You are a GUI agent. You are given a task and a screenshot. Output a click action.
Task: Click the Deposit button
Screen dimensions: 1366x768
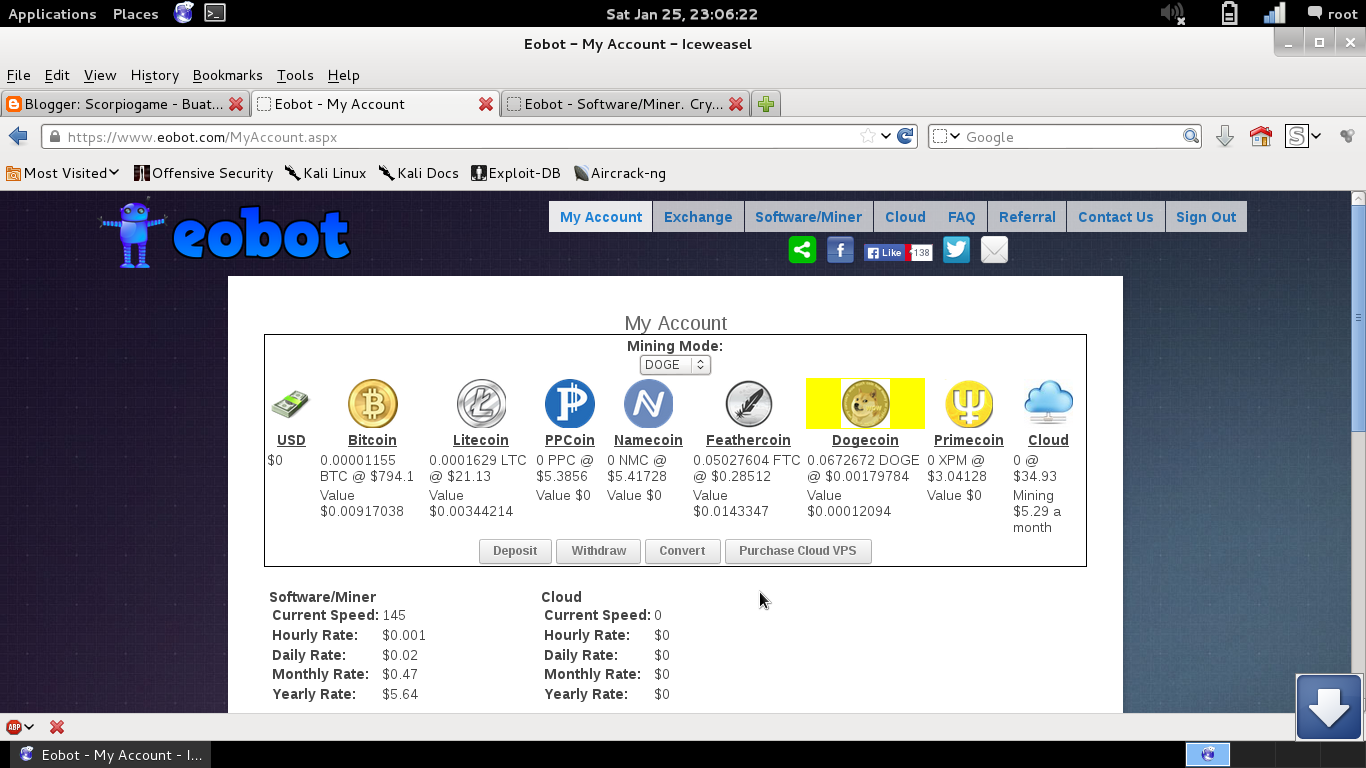click(x=515, y=551)
